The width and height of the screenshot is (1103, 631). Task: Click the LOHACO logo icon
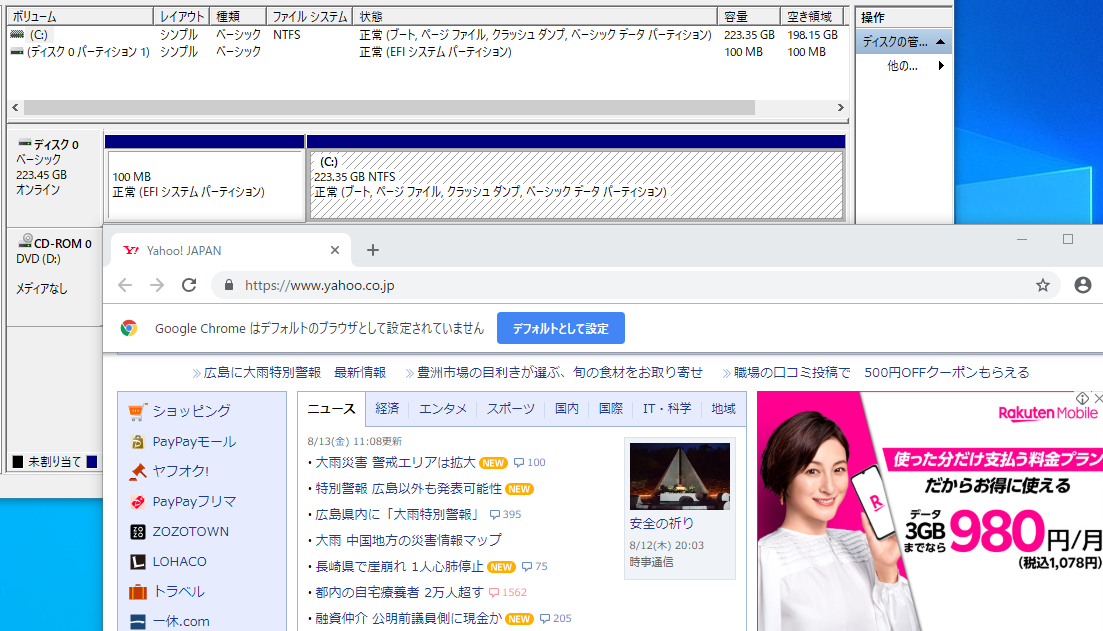[138, 561]
